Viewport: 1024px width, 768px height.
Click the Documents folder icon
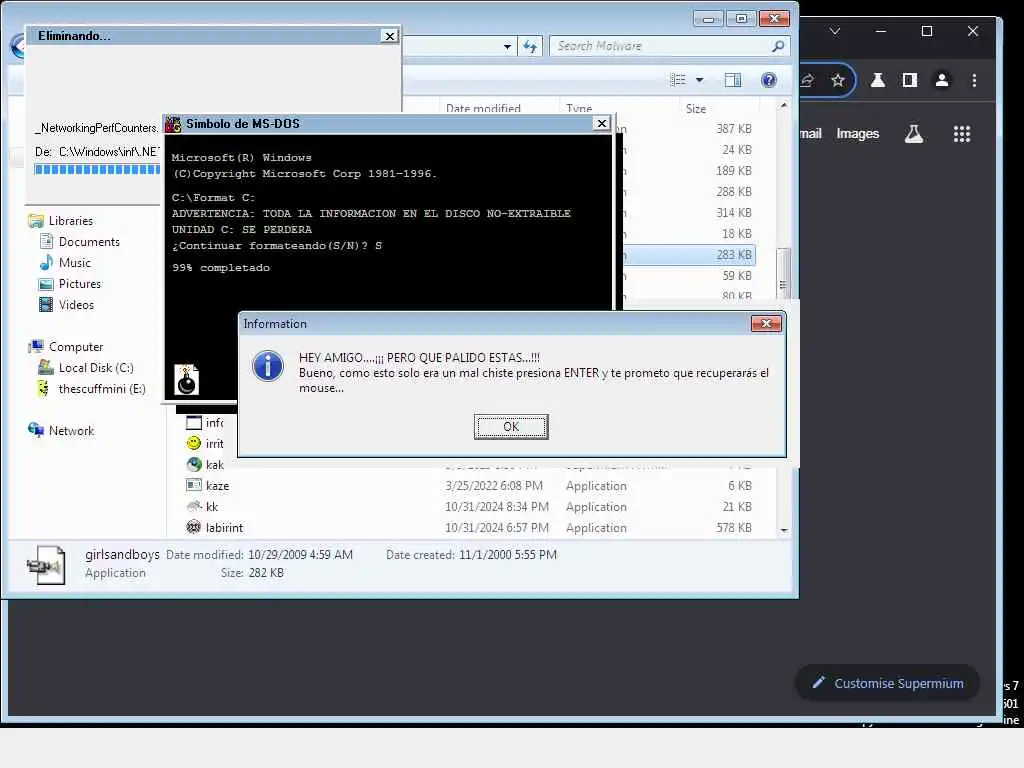point(46,242)
